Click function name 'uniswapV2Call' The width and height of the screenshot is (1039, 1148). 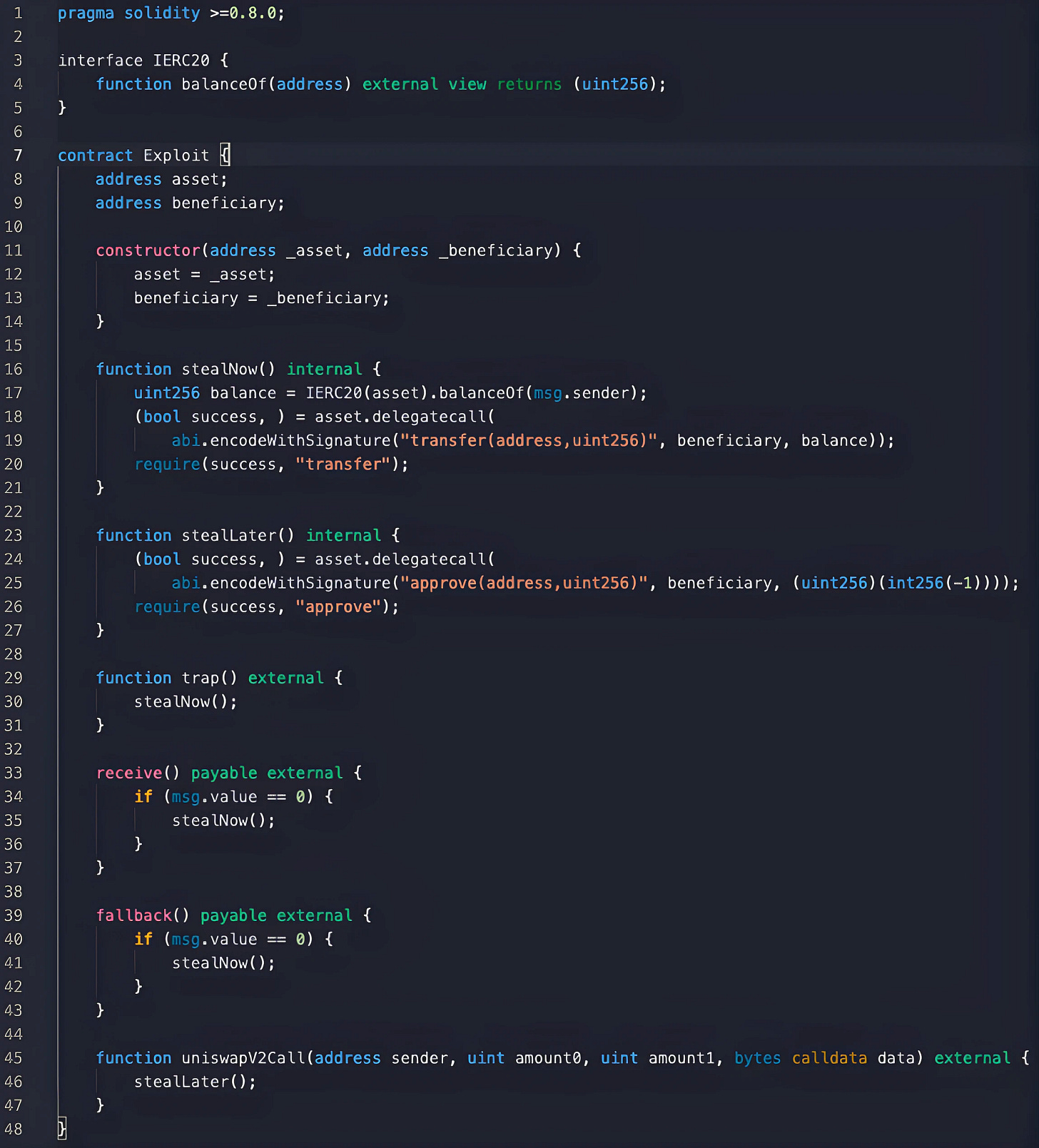(x=243, y=1058)
